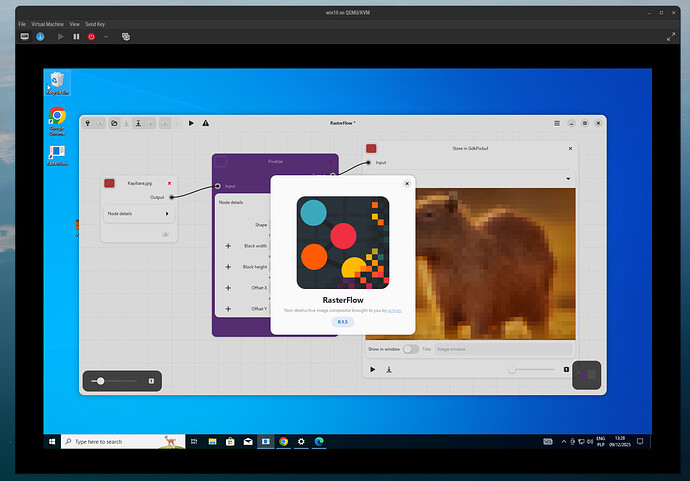Open the RasterFlow hamburger menu
The image size is (690, 481).
click(557, 123)
